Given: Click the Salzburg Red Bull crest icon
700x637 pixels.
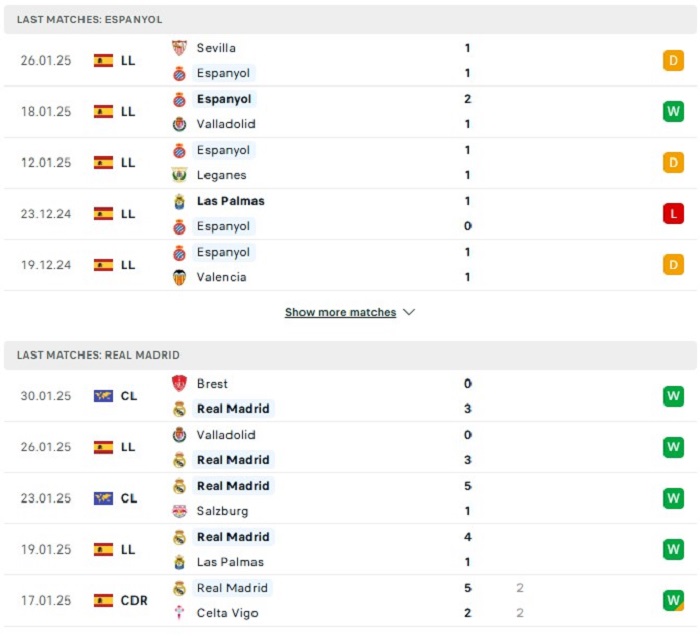Looking at the screenshot, I should pos(179,511).
